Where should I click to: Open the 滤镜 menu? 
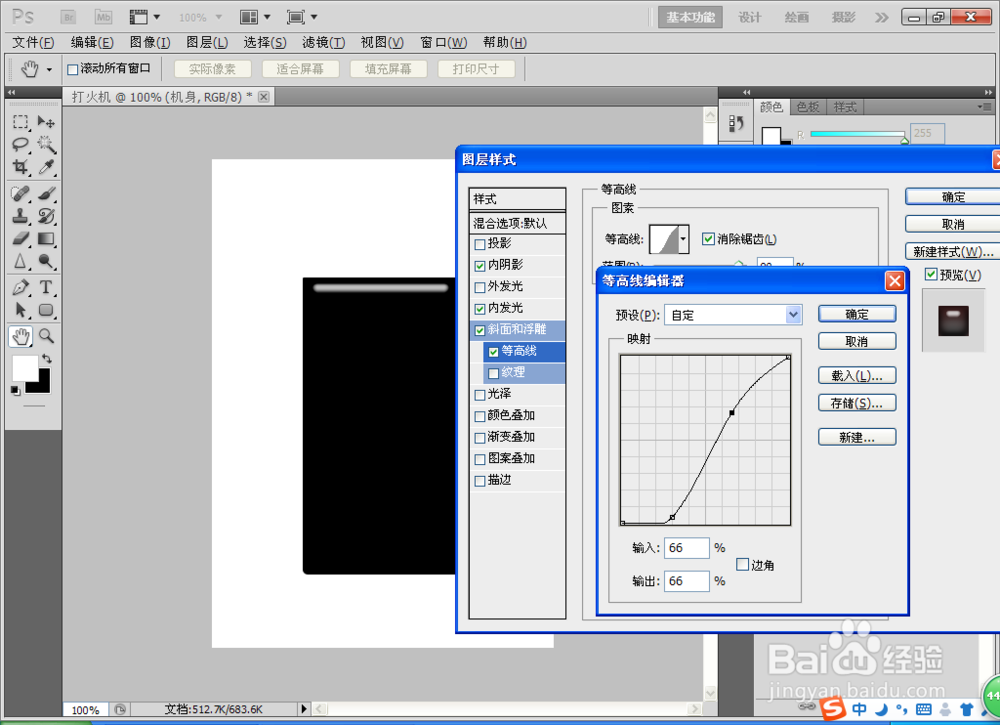point(324,42)
